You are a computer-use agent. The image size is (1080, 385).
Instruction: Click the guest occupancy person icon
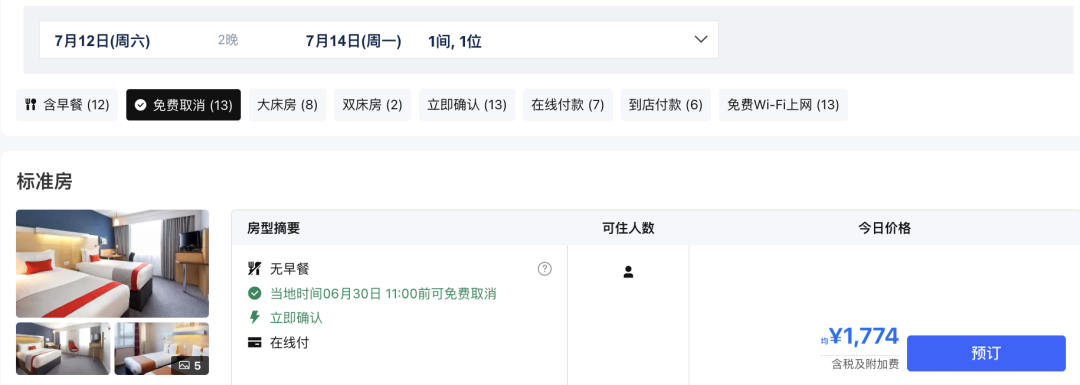[627, 272]
